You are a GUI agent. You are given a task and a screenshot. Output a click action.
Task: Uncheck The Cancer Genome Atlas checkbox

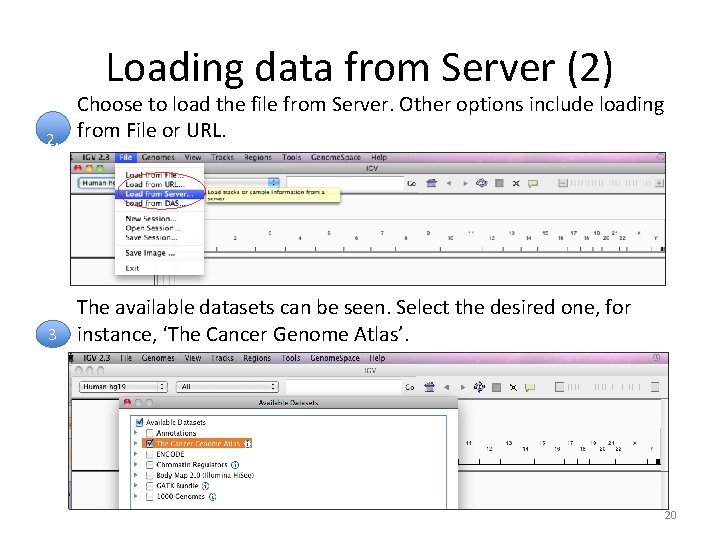149,444
